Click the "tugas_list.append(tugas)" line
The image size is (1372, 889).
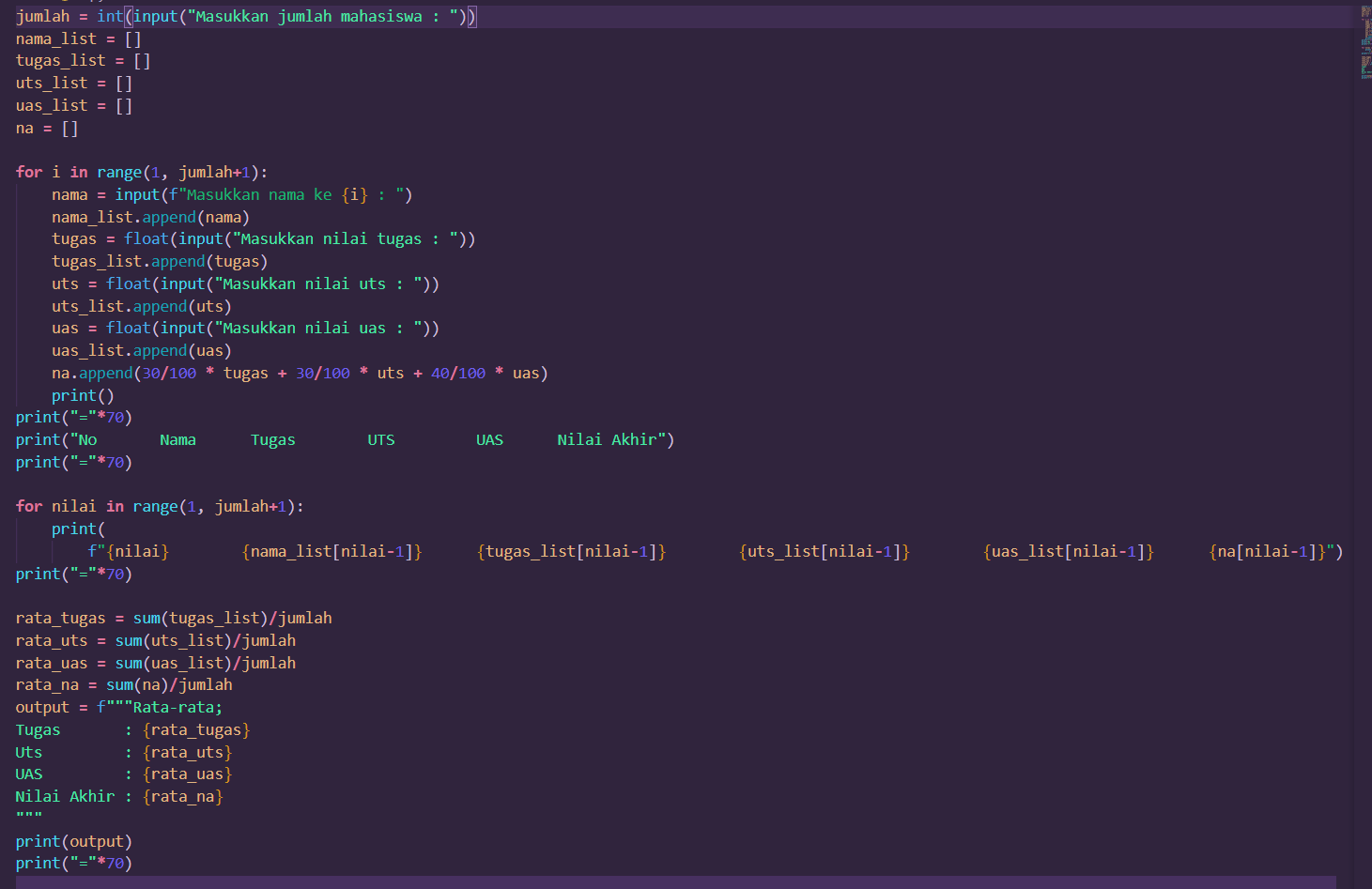pyautogui.click(x=160, y=262)
